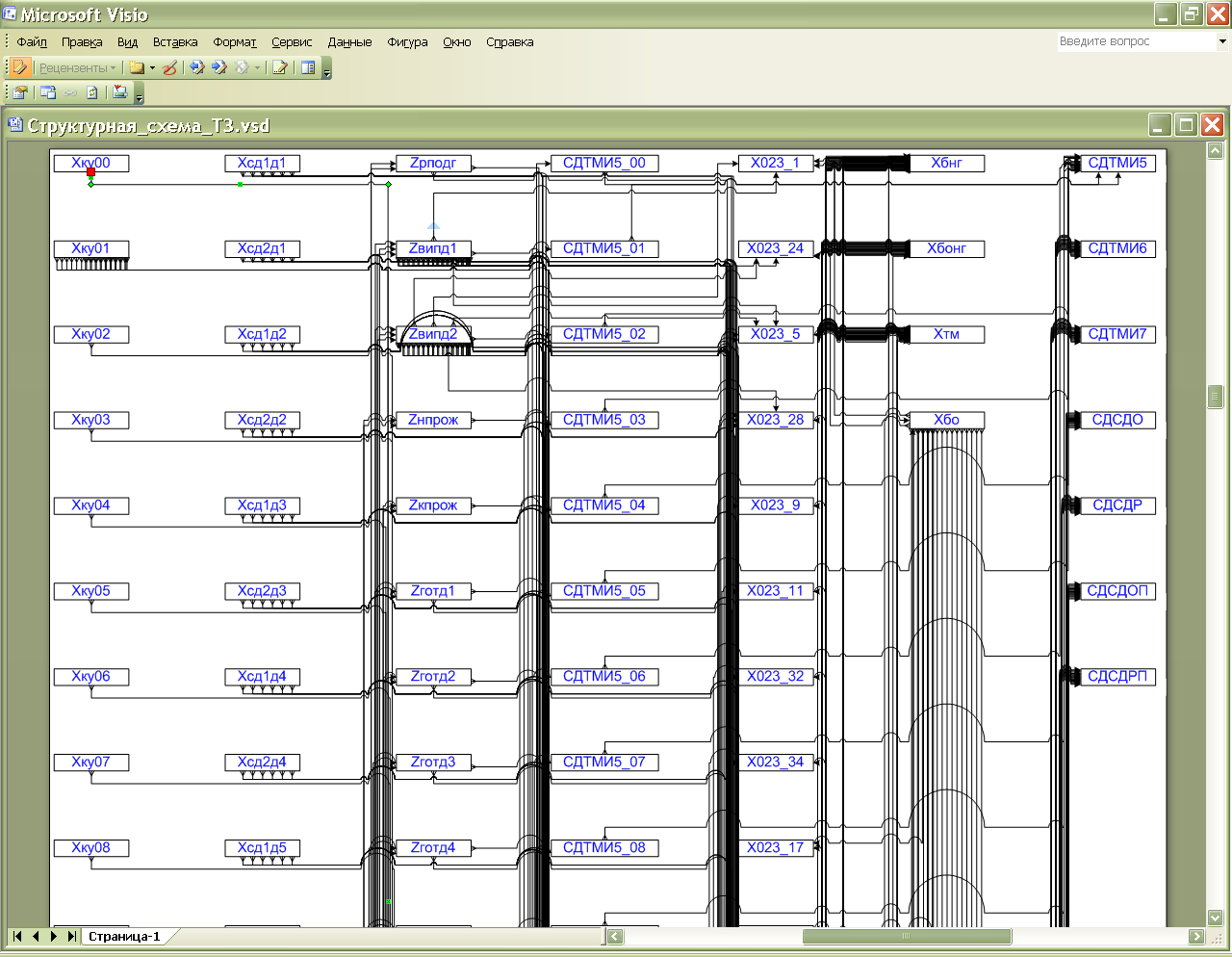
Task: Open the Фигура menu
Action: pos(407,41)
